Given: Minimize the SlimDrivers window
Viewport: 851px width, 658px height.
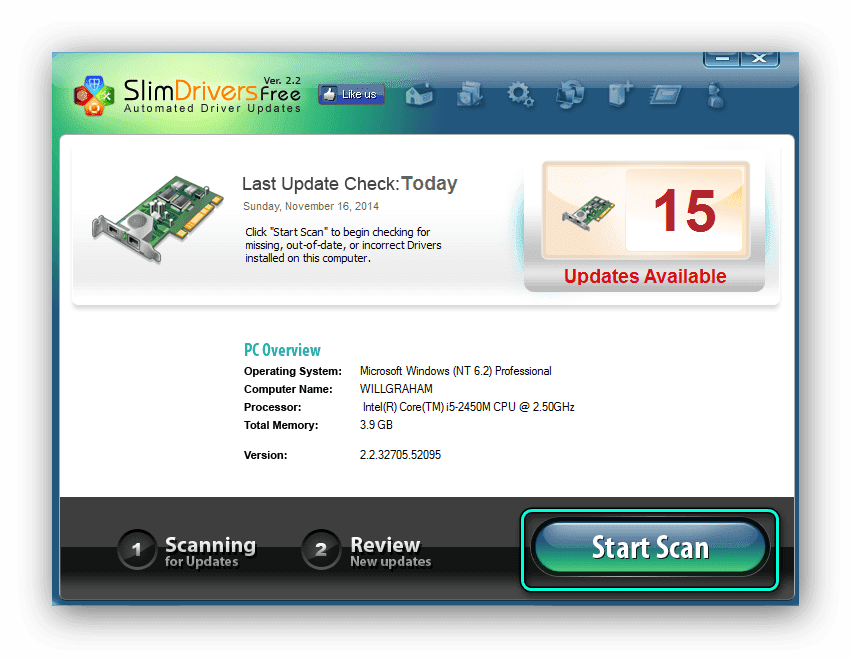Looking at the screenshot, I should pyautogui.click(x=722, y=59).
